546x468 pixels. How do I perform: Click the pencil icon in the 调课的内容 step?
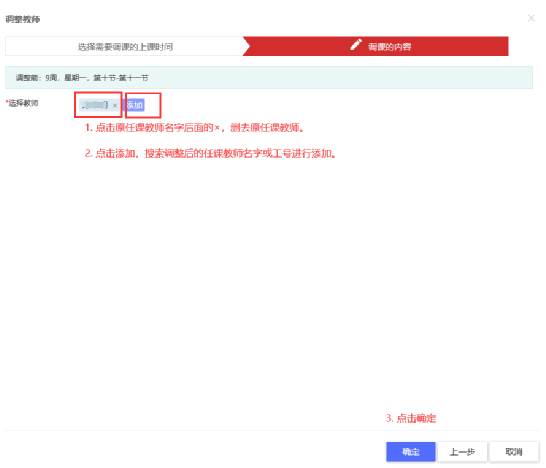click(356, 45)
